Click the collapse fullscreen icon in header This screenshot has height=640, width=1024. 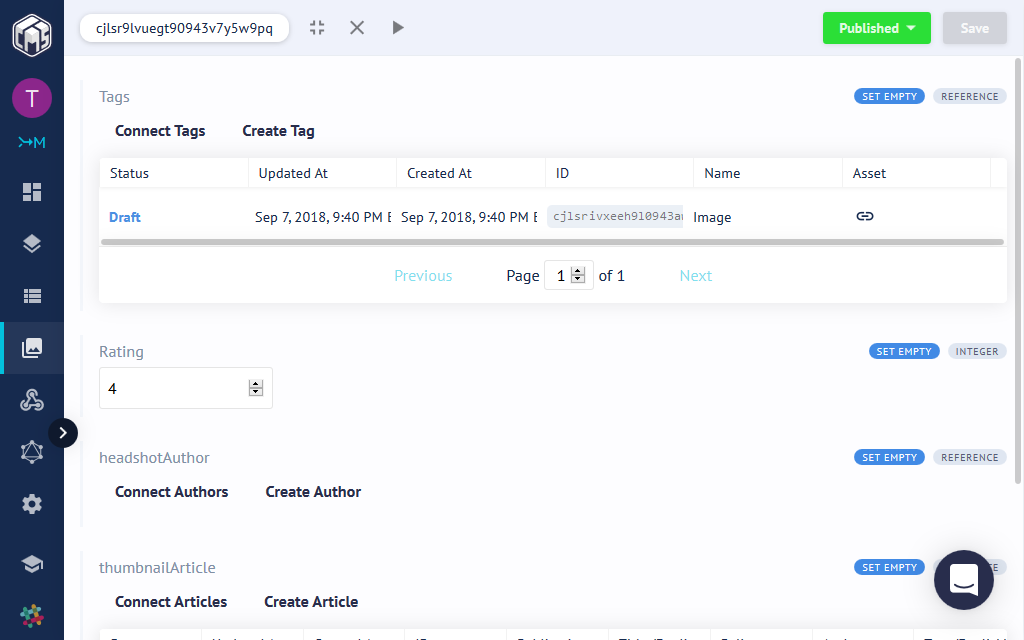(x=317, y=28)
